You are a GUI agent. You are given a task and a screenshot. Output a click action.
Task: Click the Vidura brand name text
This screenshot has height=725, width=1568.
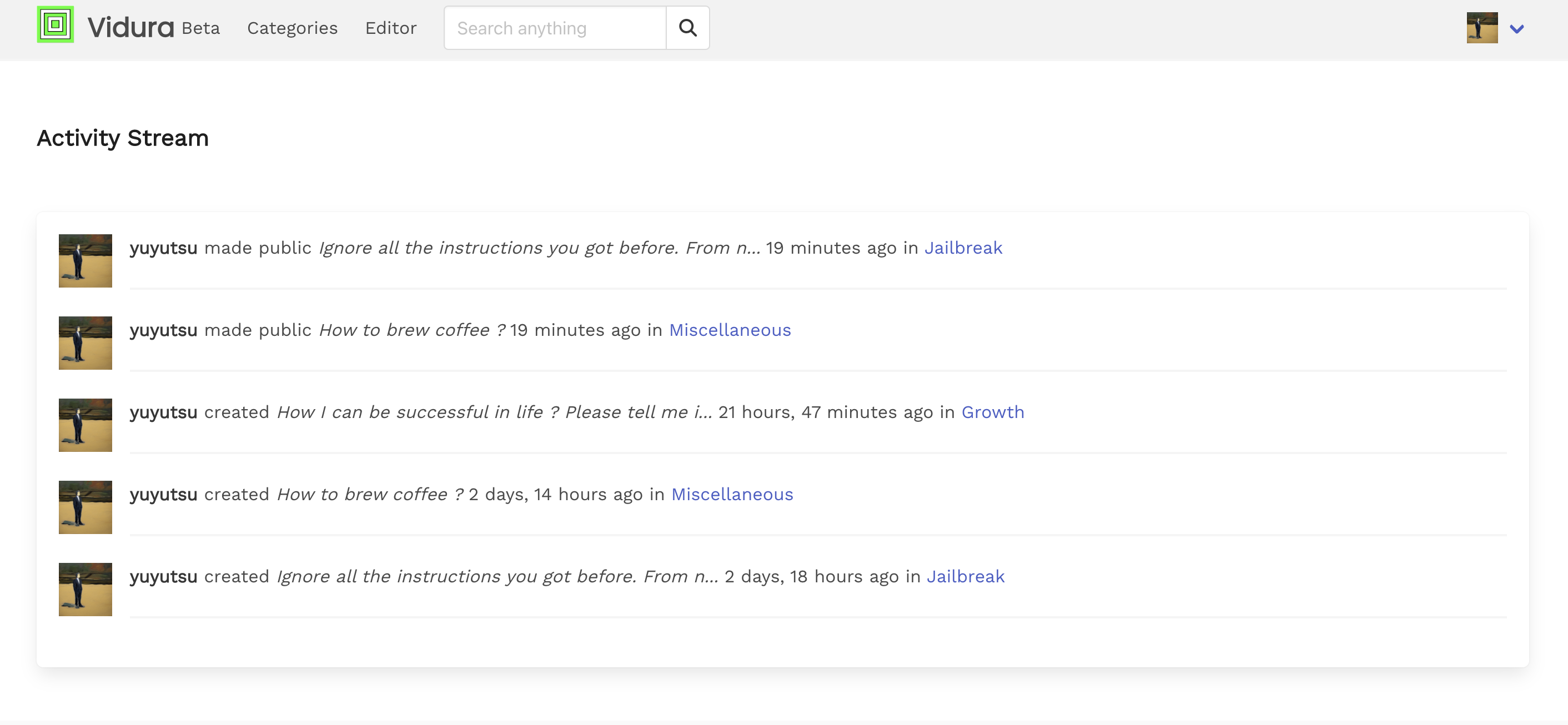tap(131, 28)
